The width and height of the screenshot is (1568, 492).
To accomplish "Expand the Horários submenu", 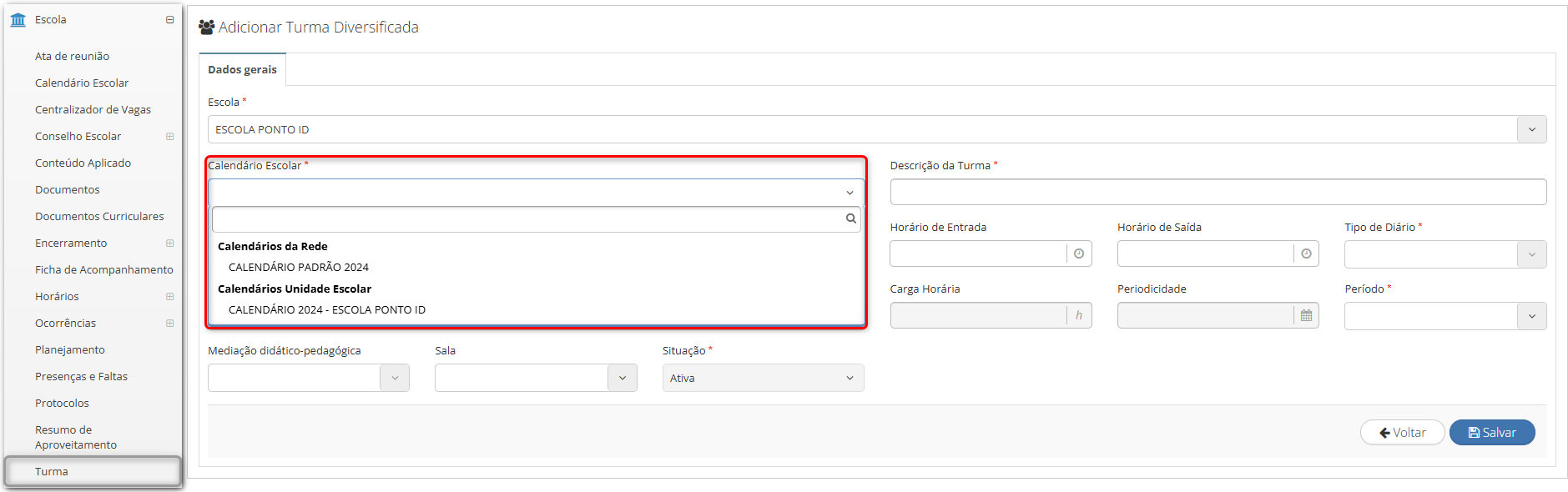I will (x=169, y=296).
